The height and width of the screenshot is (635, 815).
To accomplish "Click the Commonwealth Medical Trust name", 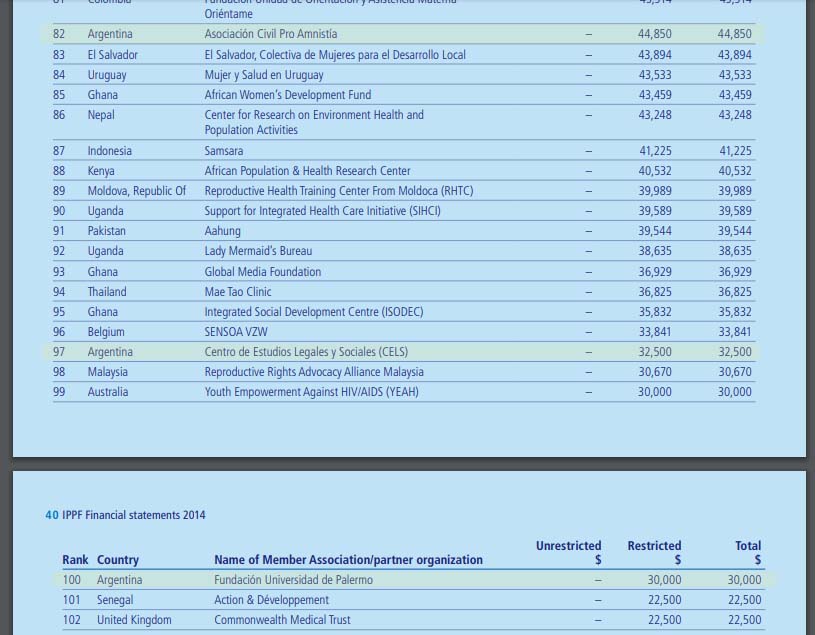I will pyautogui.click(x=282, y=620).
